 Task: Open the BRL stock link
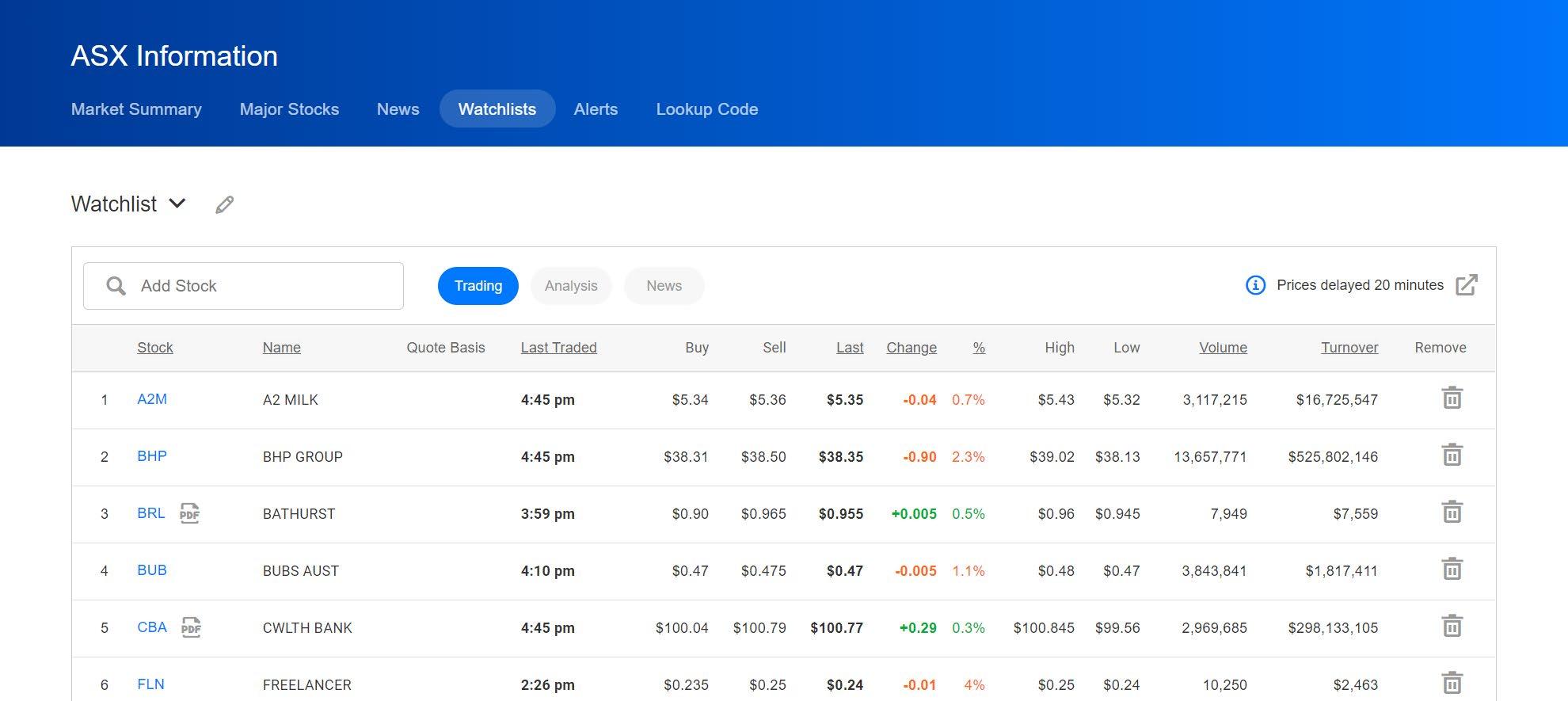coord(151,513)
